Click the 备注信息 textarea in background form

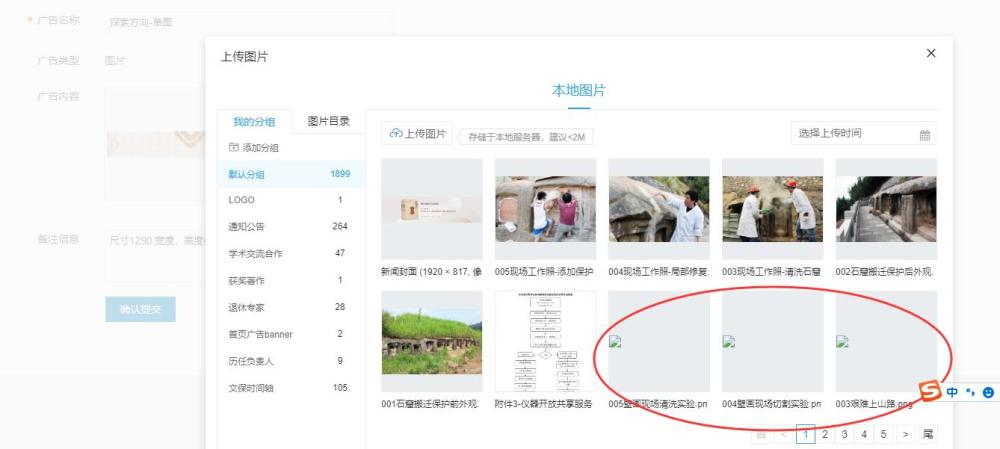(x=155, y=255)
